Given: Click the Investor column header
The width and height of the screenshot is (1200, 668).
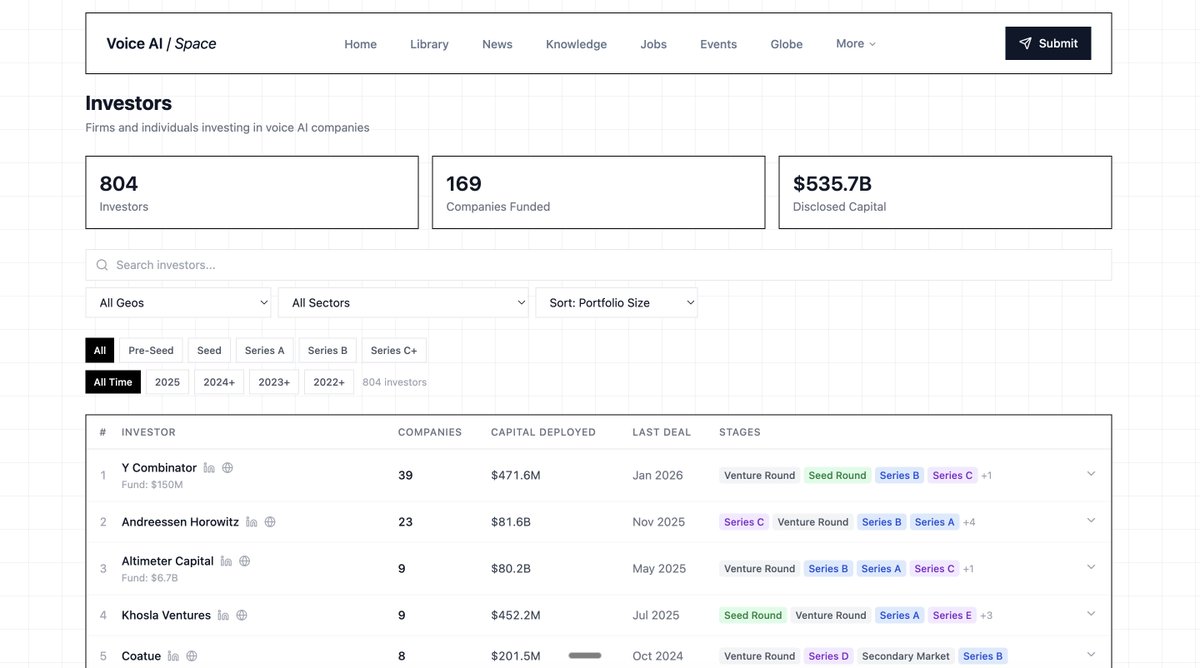Looking at the screenshot, I should pyautogui.click(x=149, y=433).
